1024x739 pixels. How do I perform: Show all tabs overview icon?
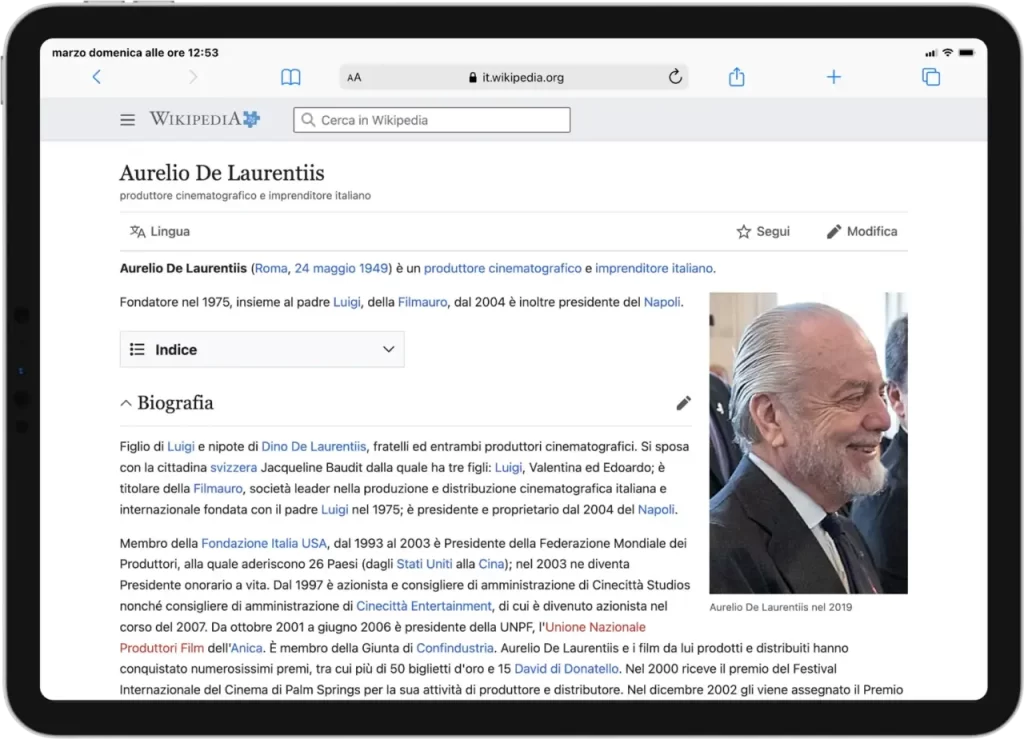[x=930, y=77]
